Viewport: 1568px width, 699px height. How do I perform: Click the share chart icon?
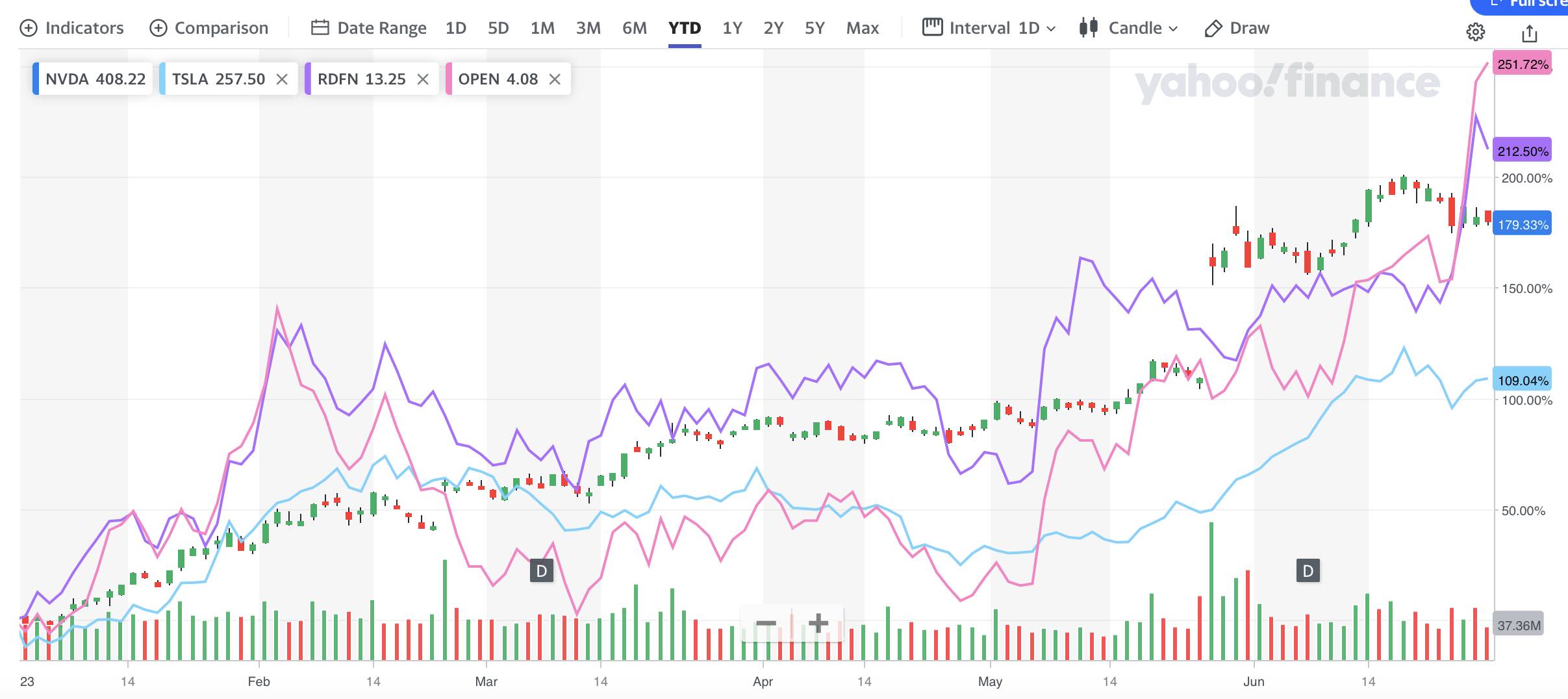point(1530,32)
